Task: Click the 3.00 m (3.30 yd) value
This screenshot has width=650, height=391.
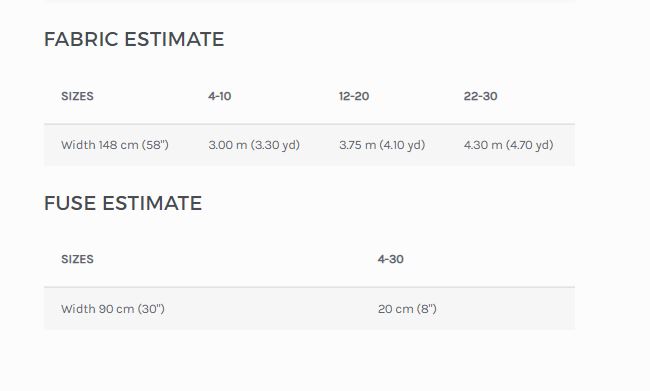Action: coord(254,145)
